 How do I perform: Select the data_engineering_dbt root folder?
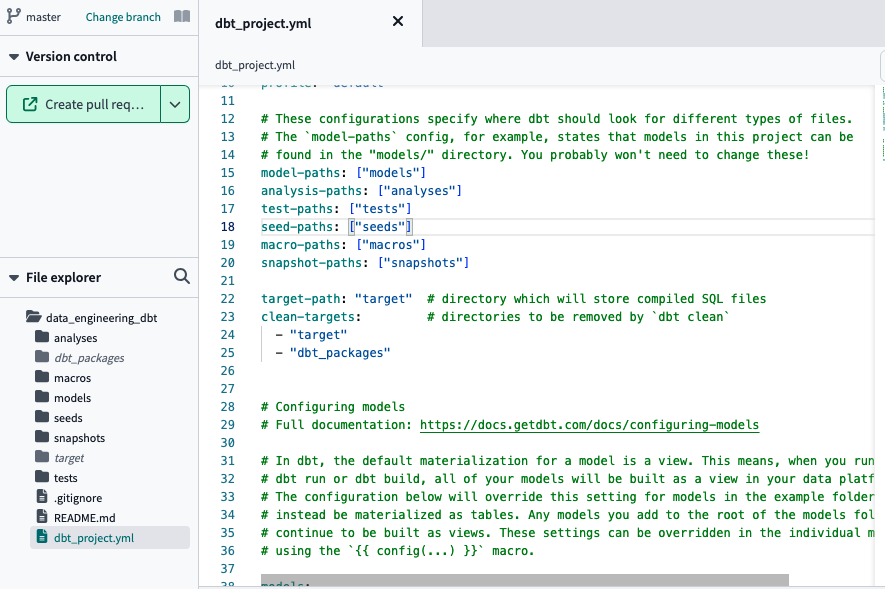coord(102,318)
